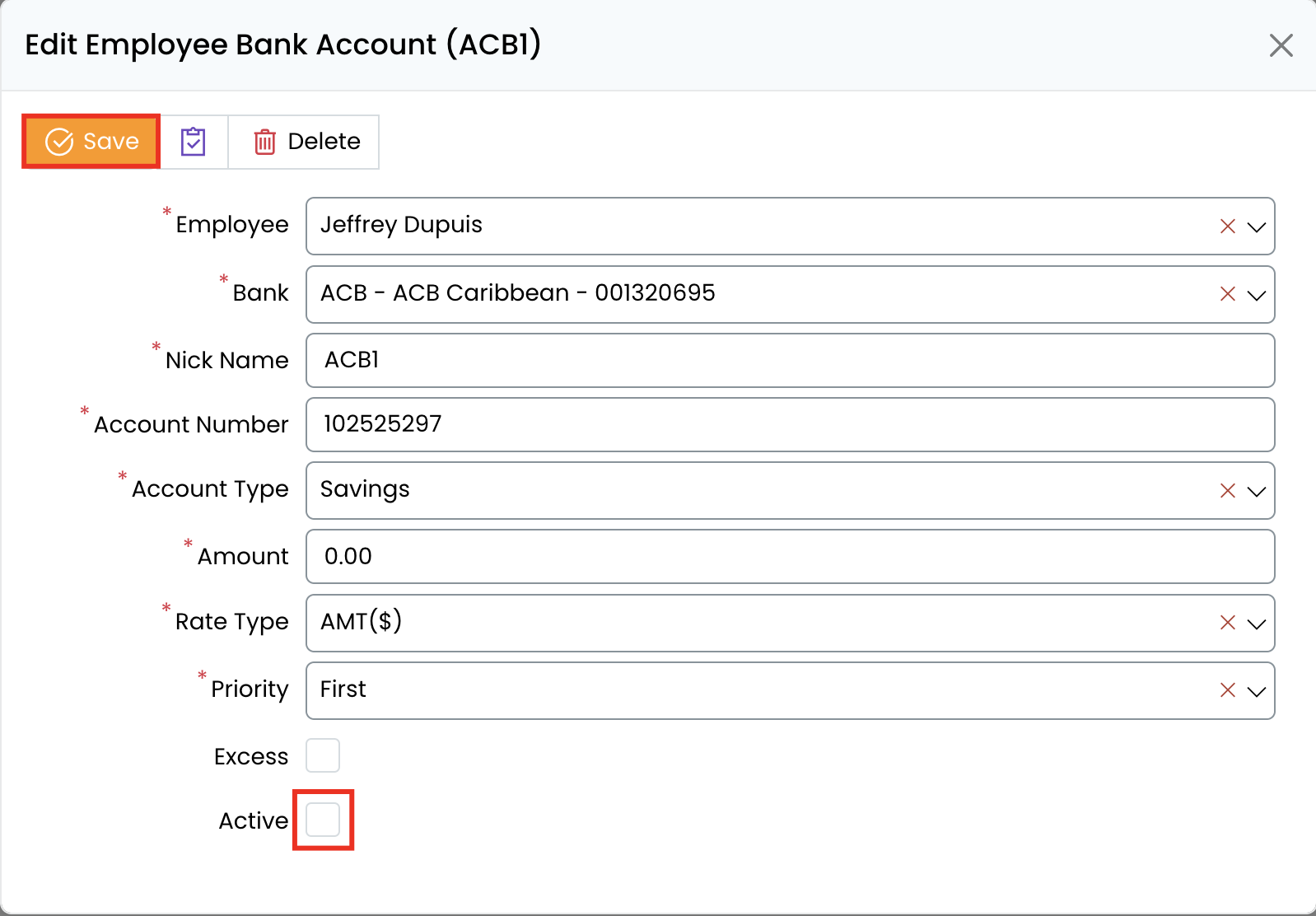Select the Amount input field
Viewport: 1316px width, 916px height.
789,556
